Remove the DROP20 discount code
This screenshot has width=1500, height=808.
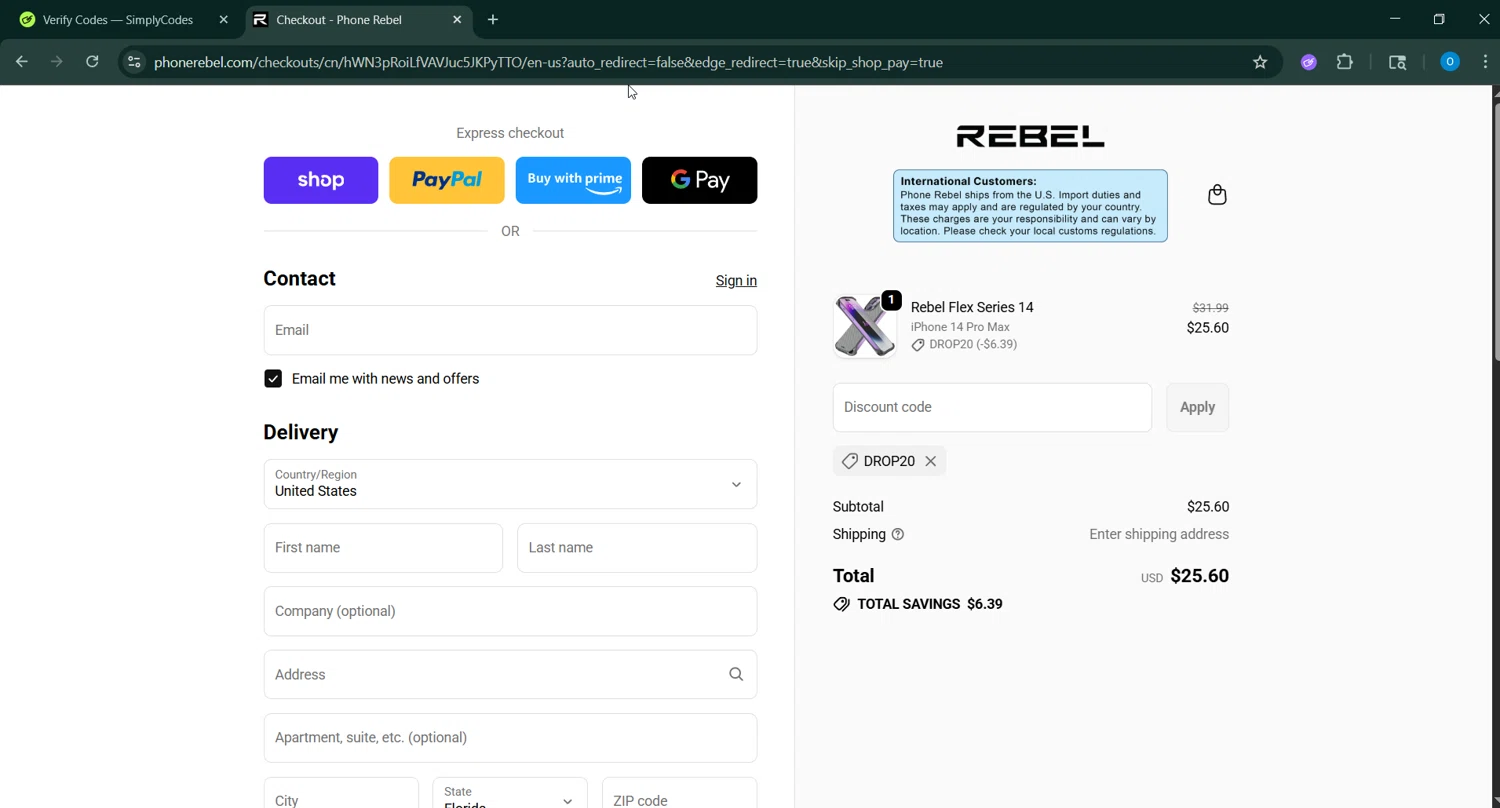[931, 461]
